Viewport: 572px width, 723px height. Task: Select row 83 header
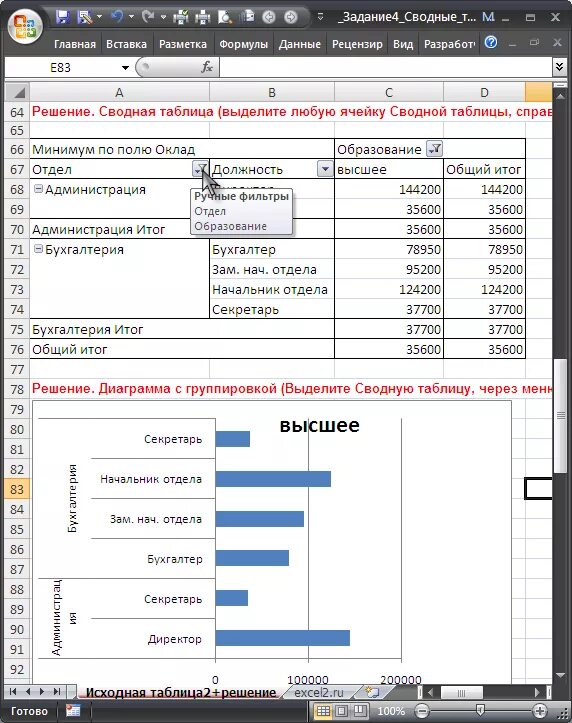(17, 489)
